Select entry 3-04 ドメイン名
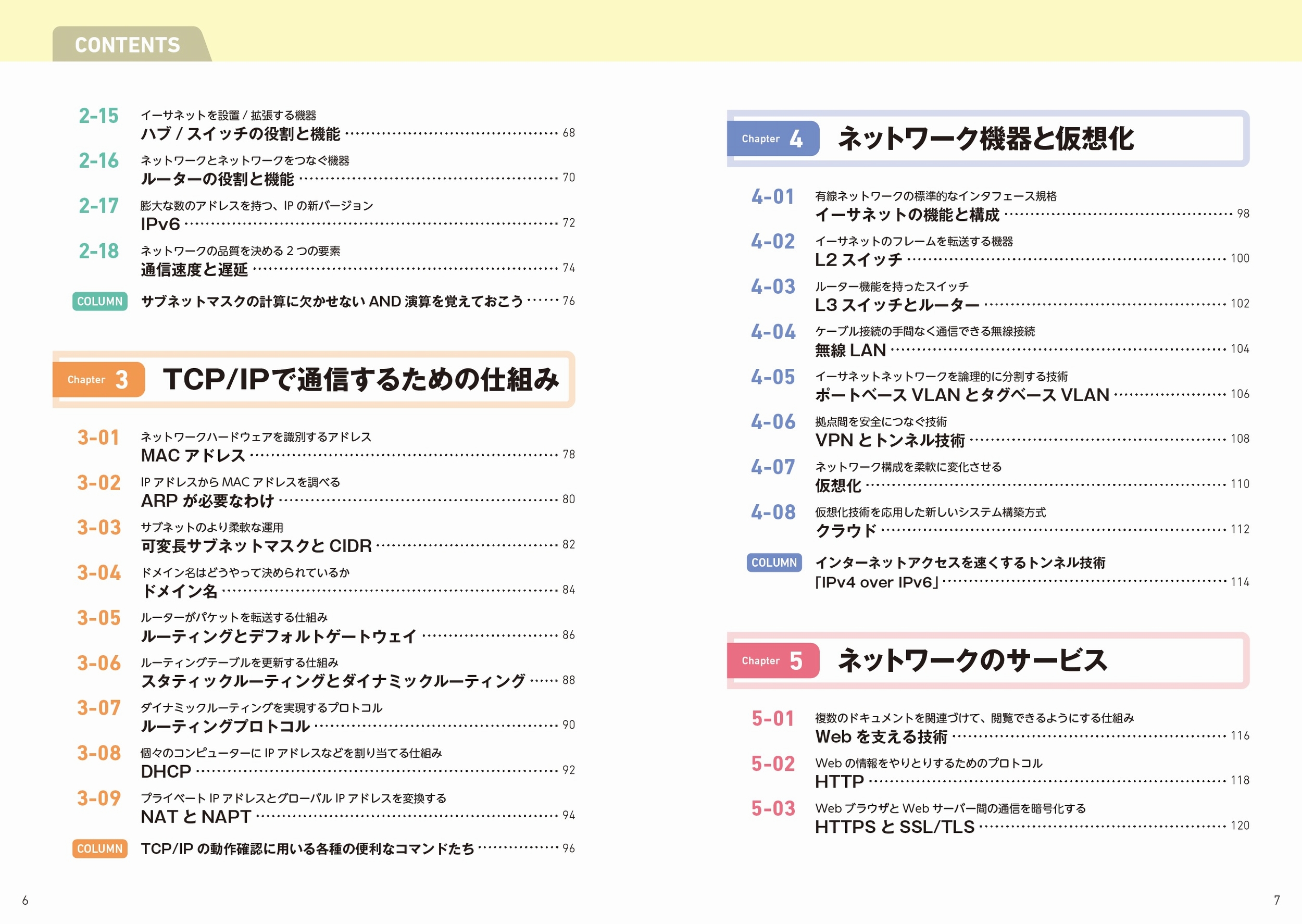The width and height of the screenshot is (1302, 924). coord(327,581)
